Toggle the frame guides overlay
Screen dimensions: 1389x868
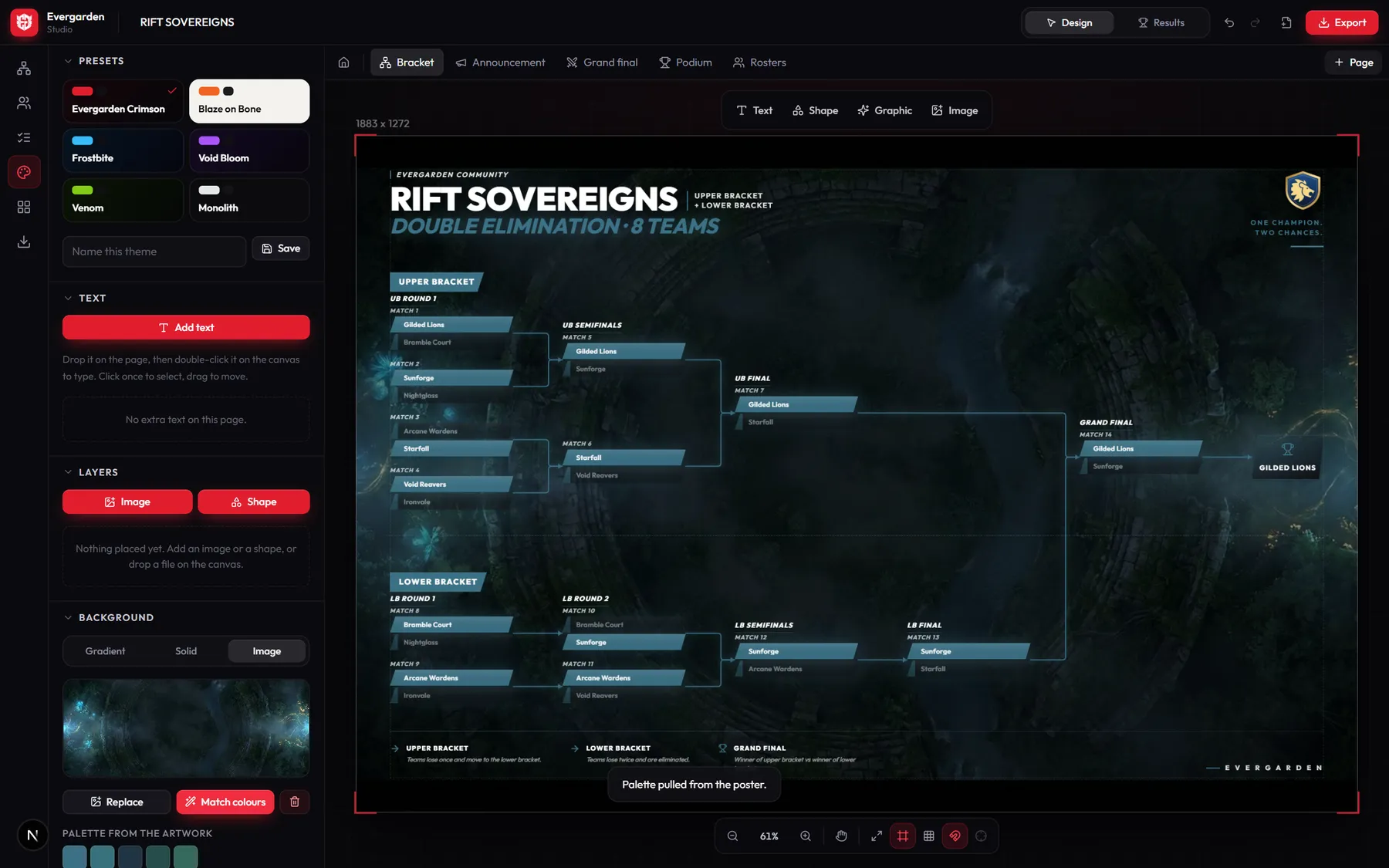pyautogui.click(x=903, y=836)
